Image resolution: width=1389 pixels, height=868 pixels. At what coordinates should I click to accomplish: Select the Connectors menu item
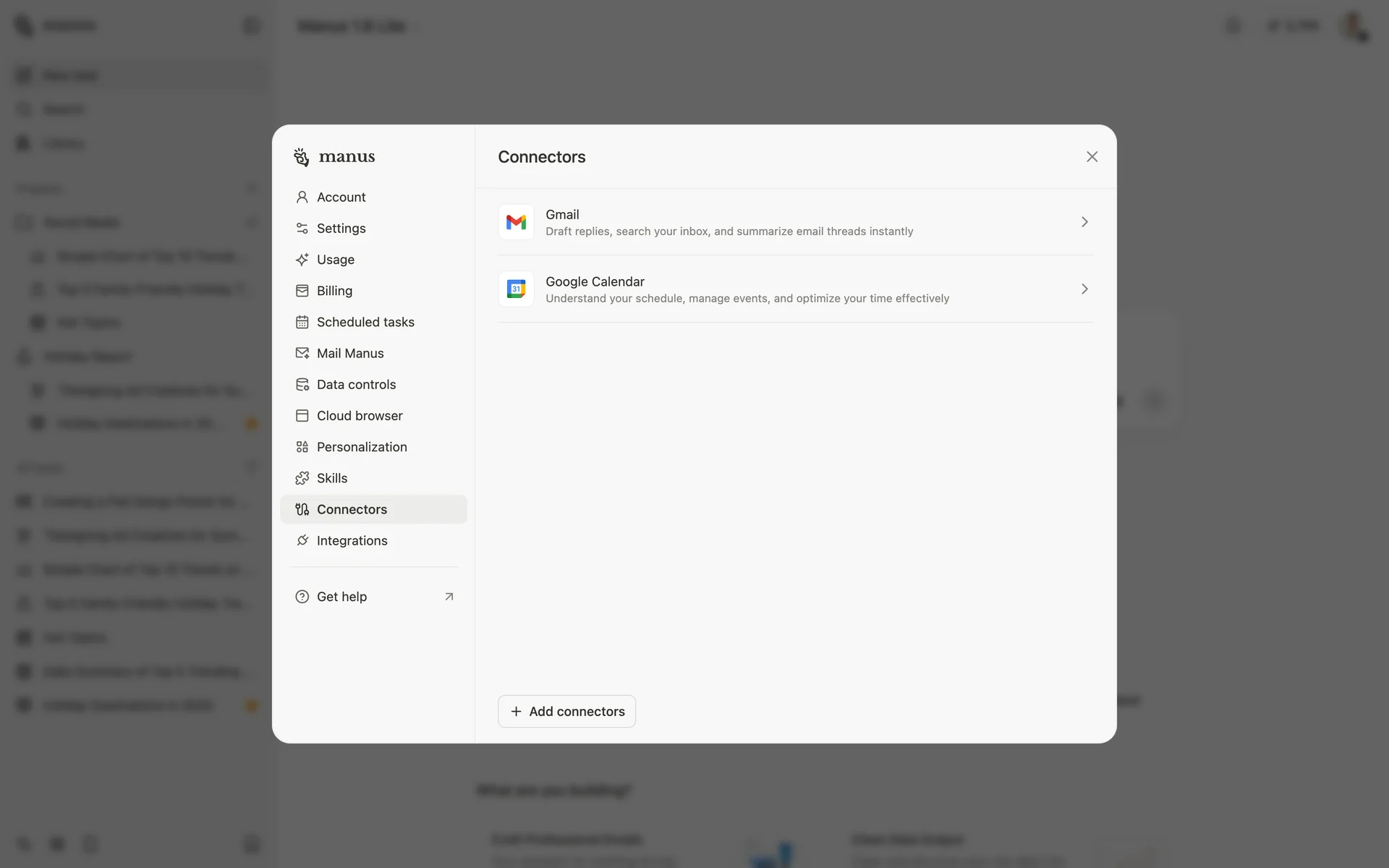(352, 509)
